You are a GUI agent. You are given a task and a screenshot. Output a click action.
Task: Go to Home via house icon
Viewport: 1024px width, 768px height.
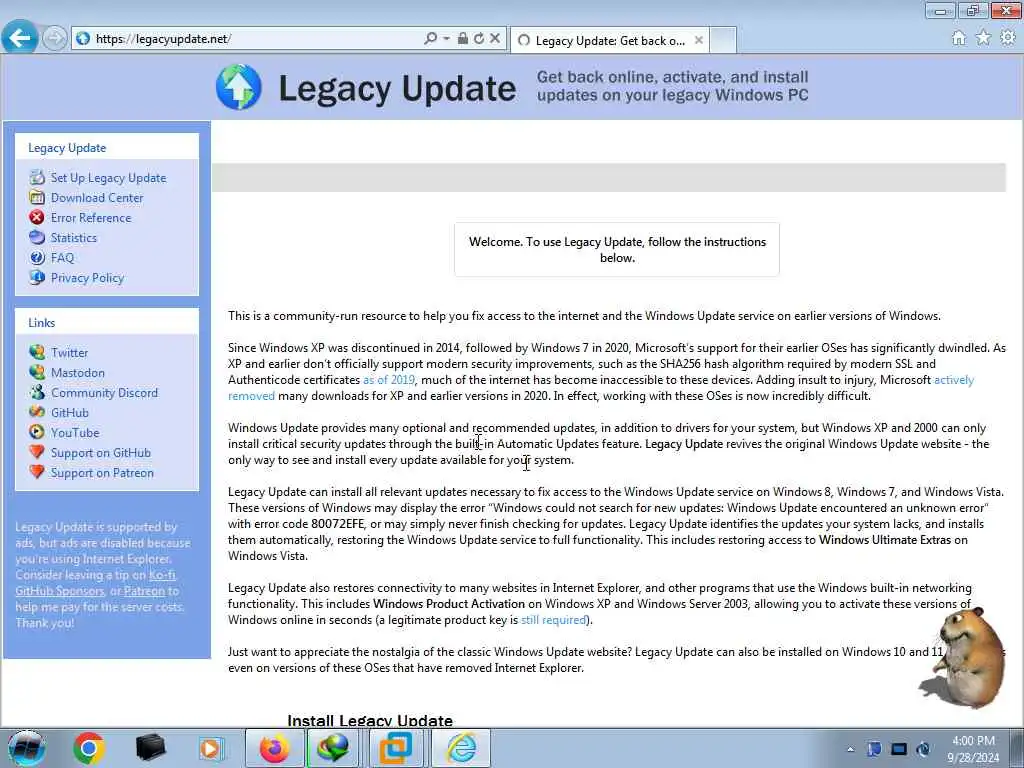959,39
